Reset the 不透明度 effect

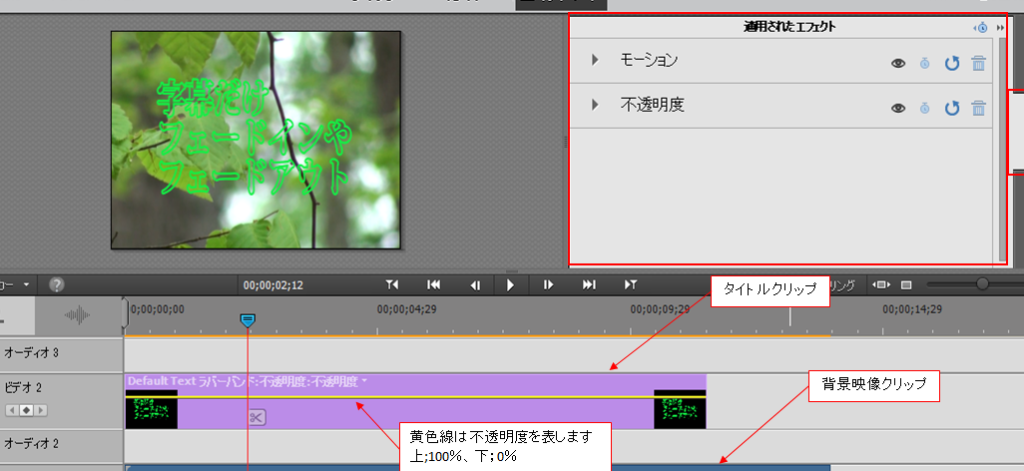click(x=952, y=108)
